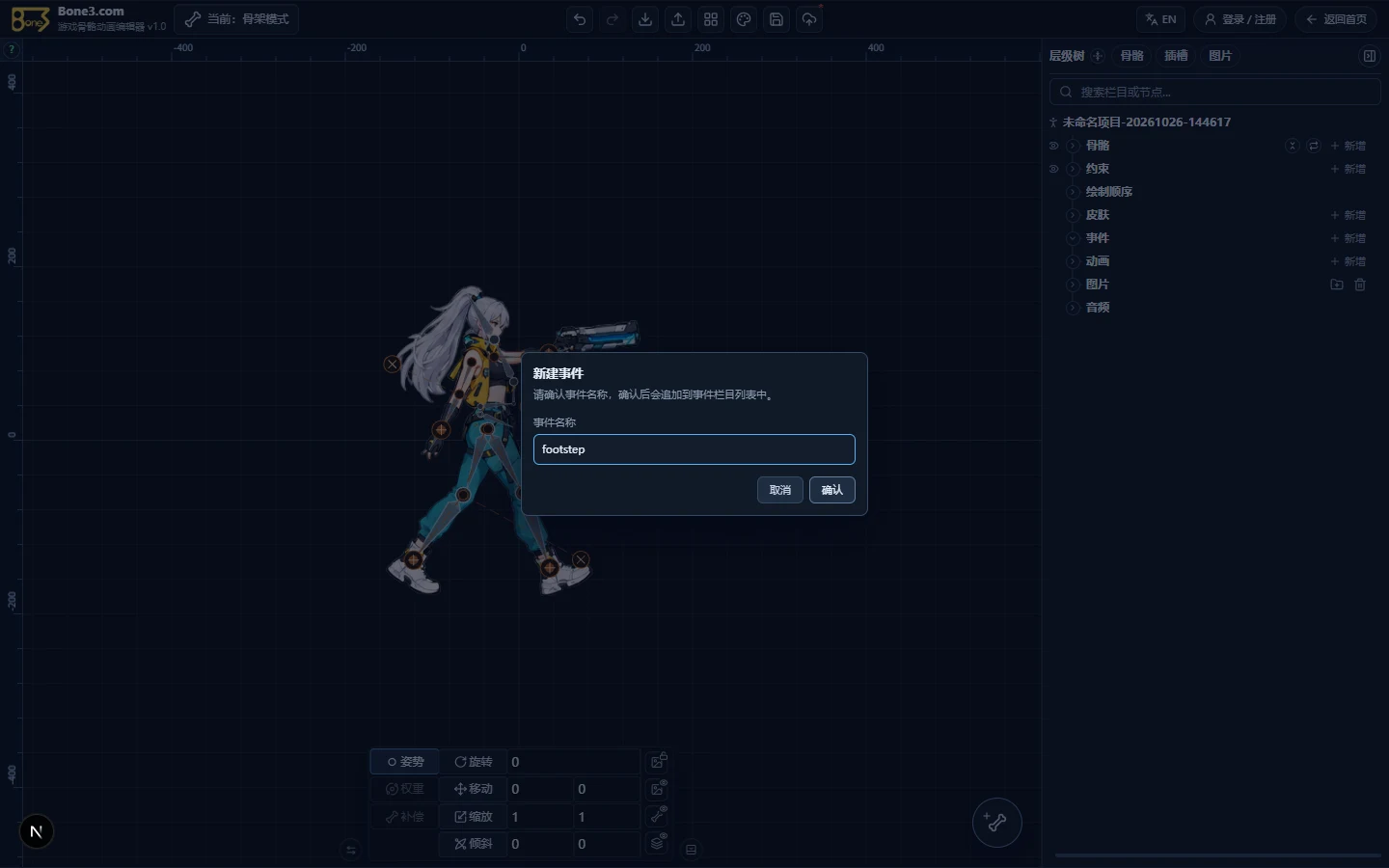Click the bone-with-sparkle floating button
The width and height of the screenshot is (1389, 868).
pyautogui.click(x=996, y=823)
